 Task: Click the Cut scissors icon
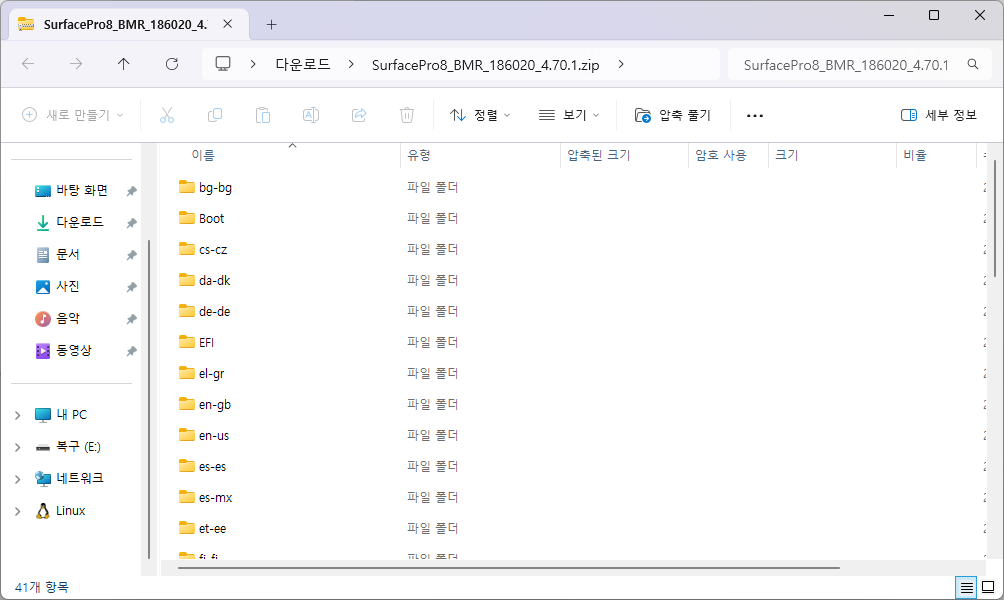166,115
